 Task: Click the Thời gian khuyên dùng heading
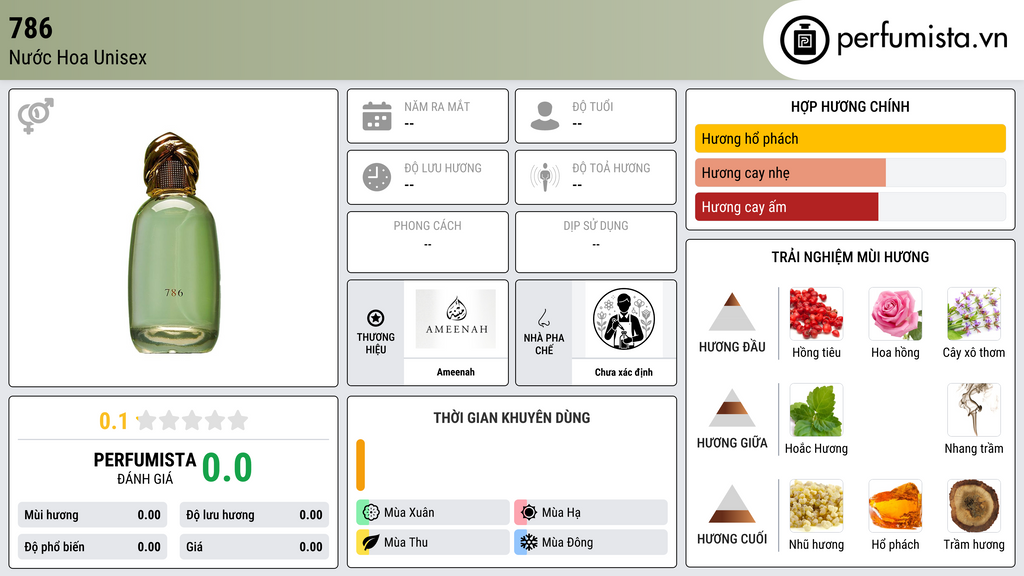[512, 418]
